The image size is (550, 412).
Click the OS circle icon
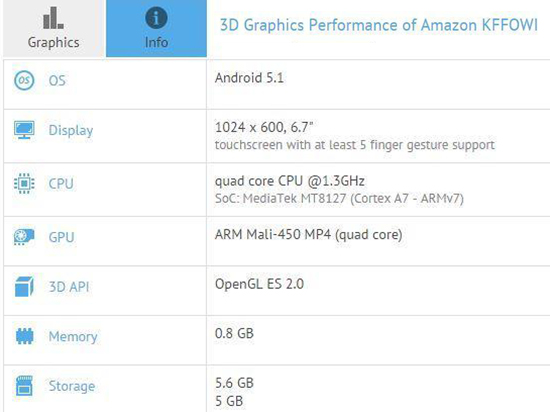[24, 80]
